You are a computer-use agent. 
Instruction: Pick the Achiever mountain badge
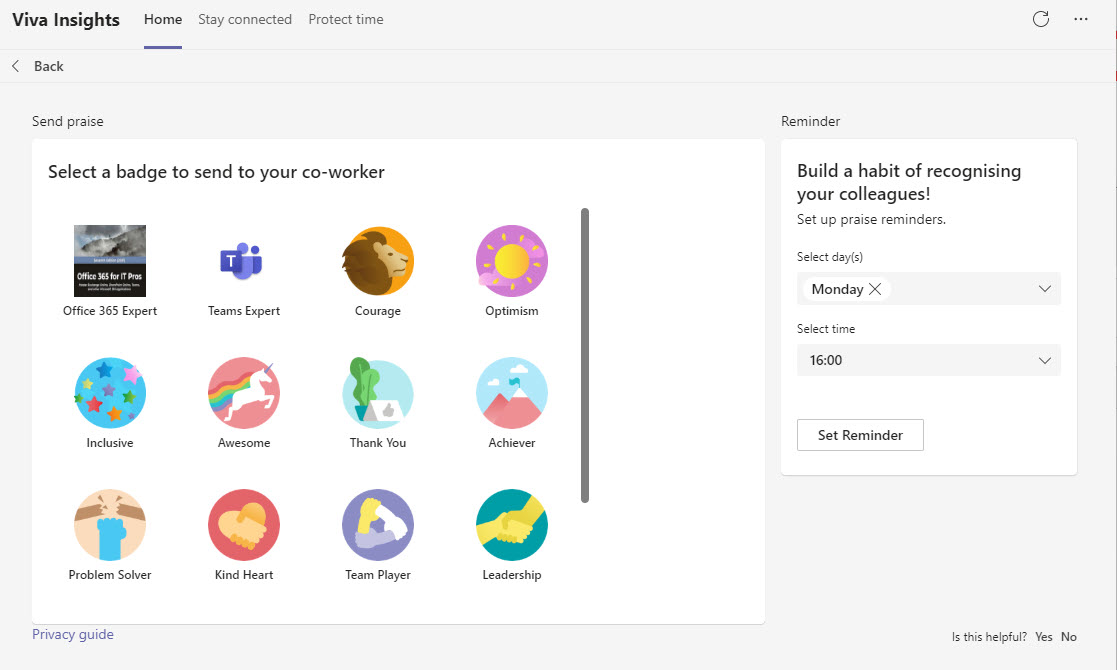(x=512, y=393)
